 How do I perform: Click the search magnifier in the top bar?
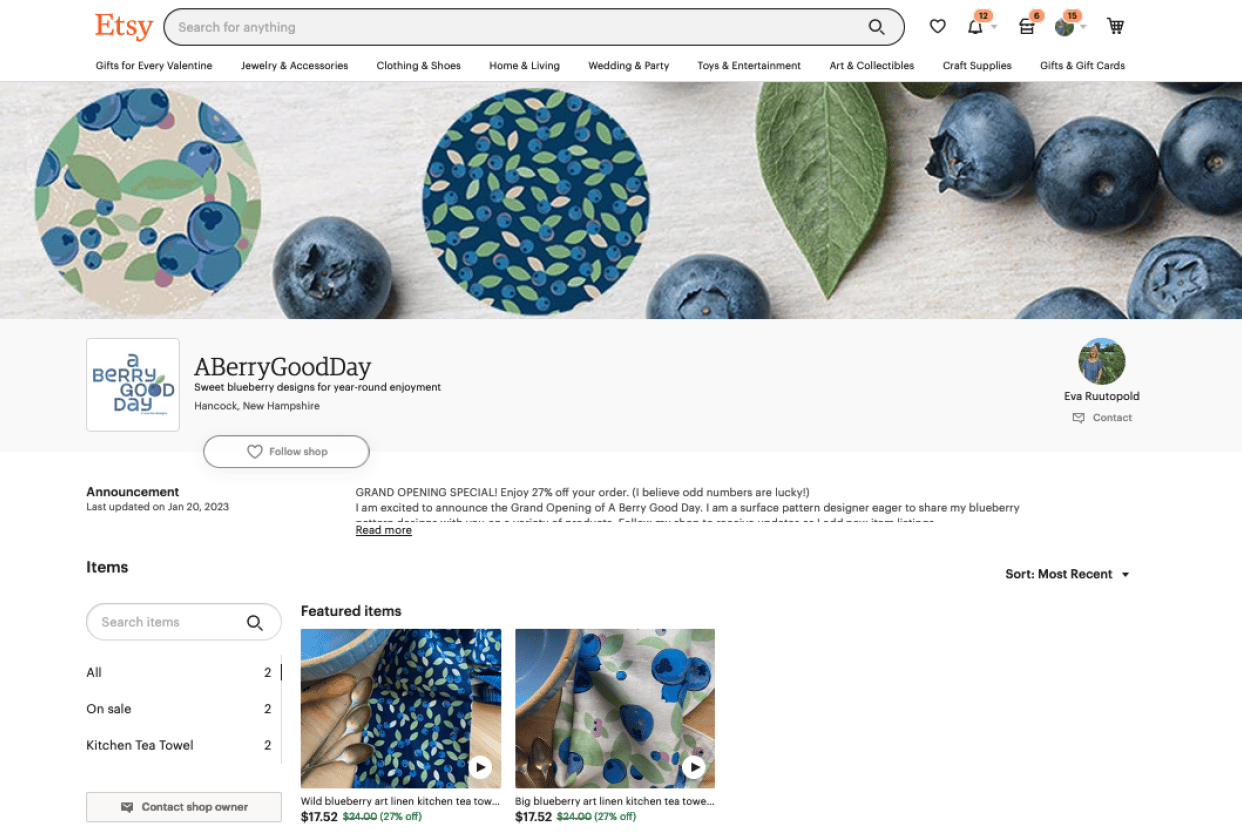tap(877, 27)
